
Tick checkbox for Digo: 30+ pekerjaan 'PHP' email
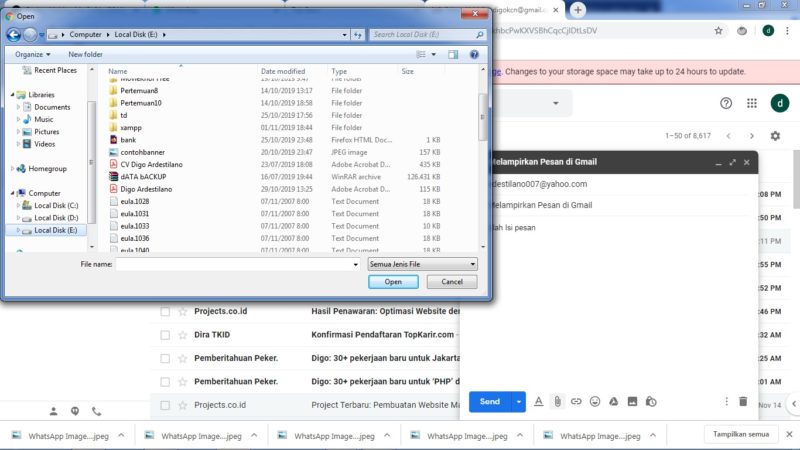tap(165, 382)
